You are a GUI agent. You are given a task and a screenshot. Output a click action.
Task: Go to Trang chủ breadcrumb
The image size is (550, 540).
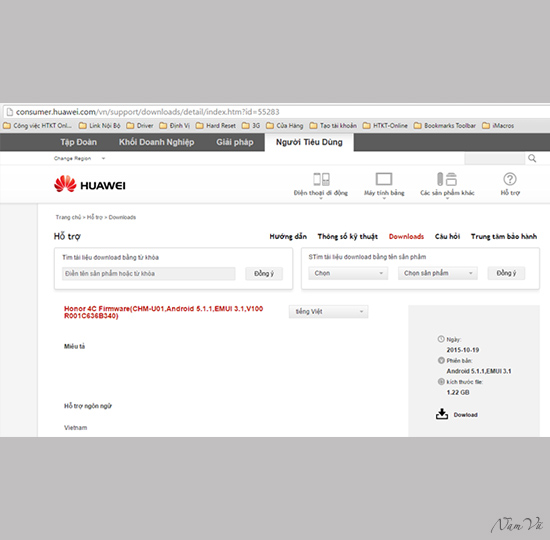click(68, 217)
